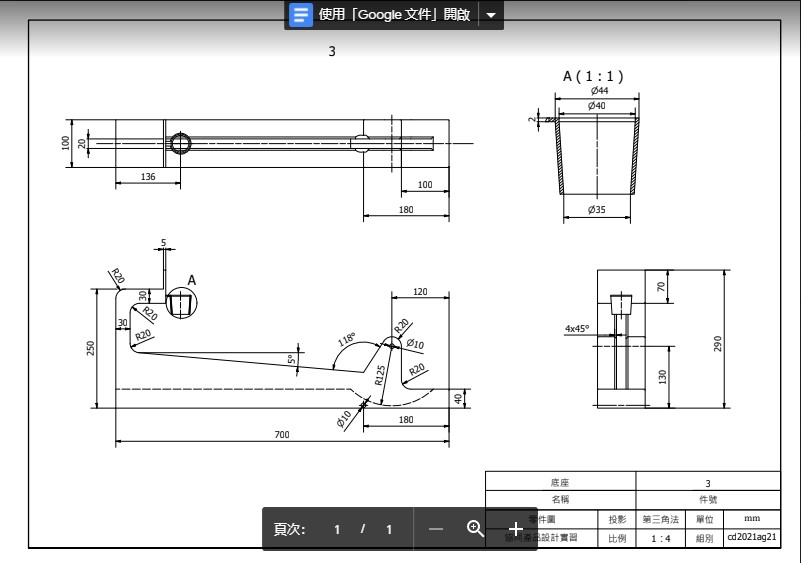
Task: Click the 頁次 page label
Action: (x=290, y=529)
